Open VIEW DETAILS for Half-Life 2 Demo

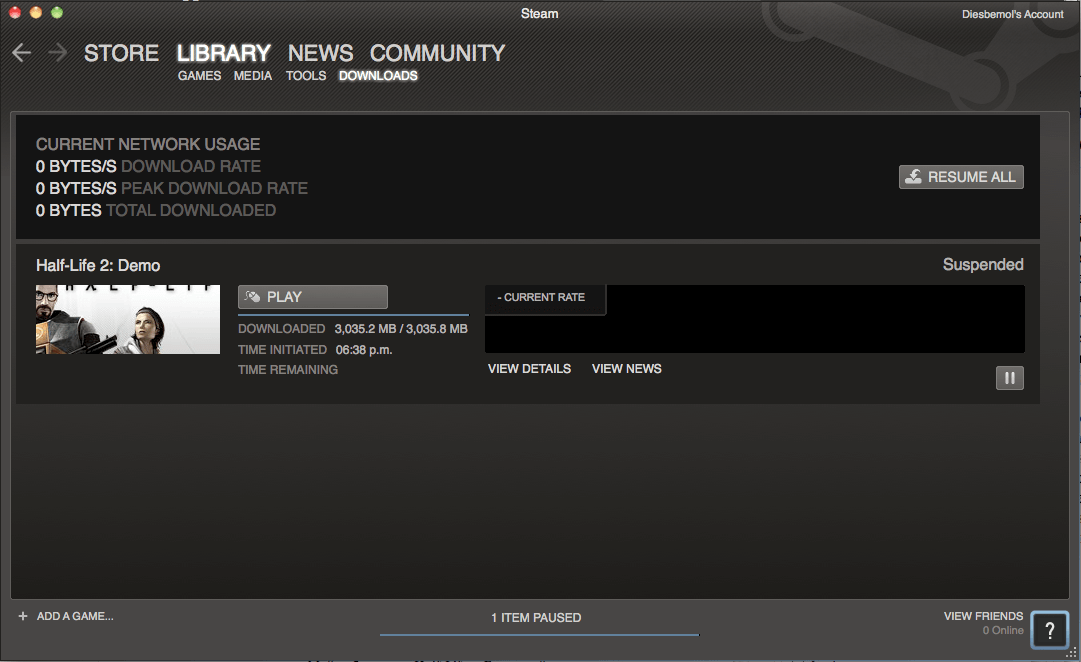click(x=529, y=369)
